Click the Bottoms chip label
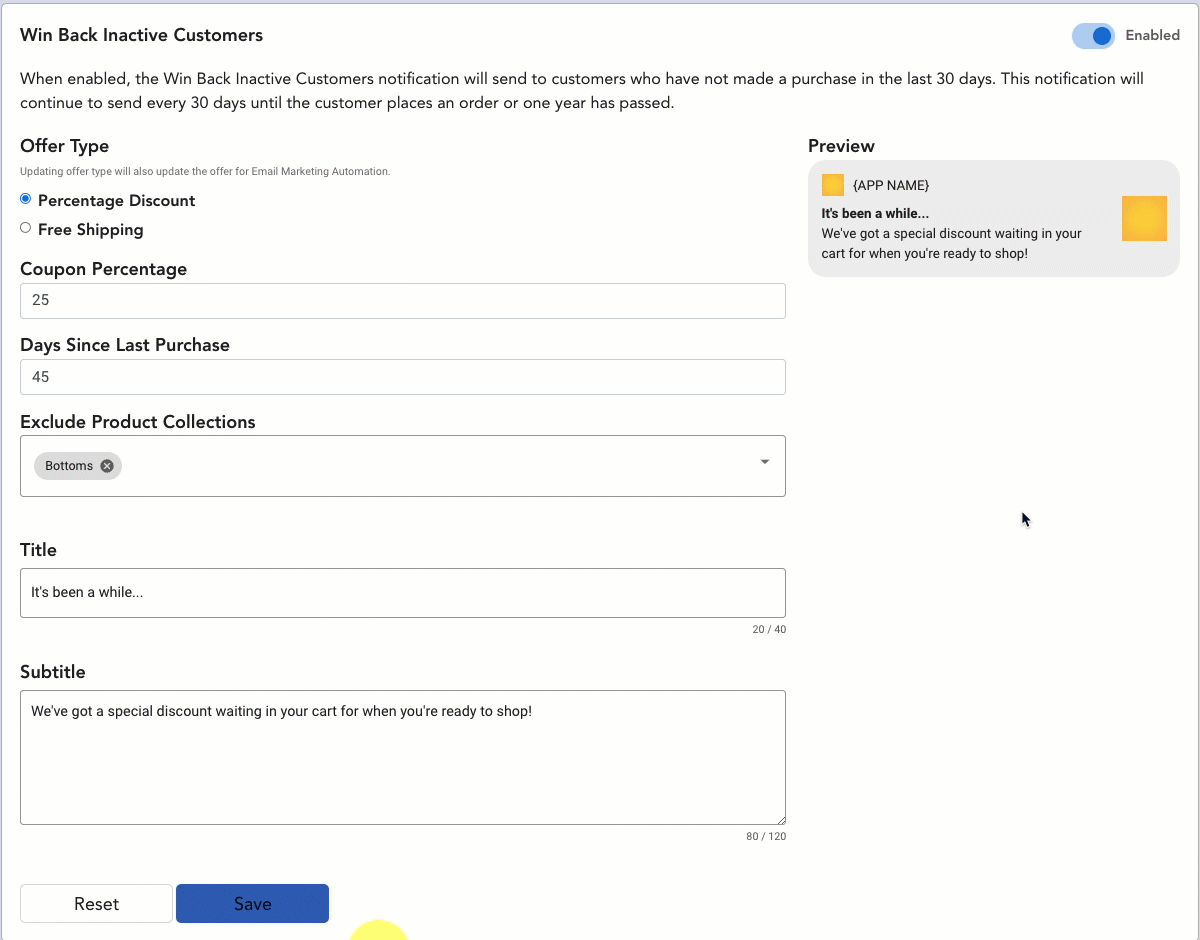 69,466
